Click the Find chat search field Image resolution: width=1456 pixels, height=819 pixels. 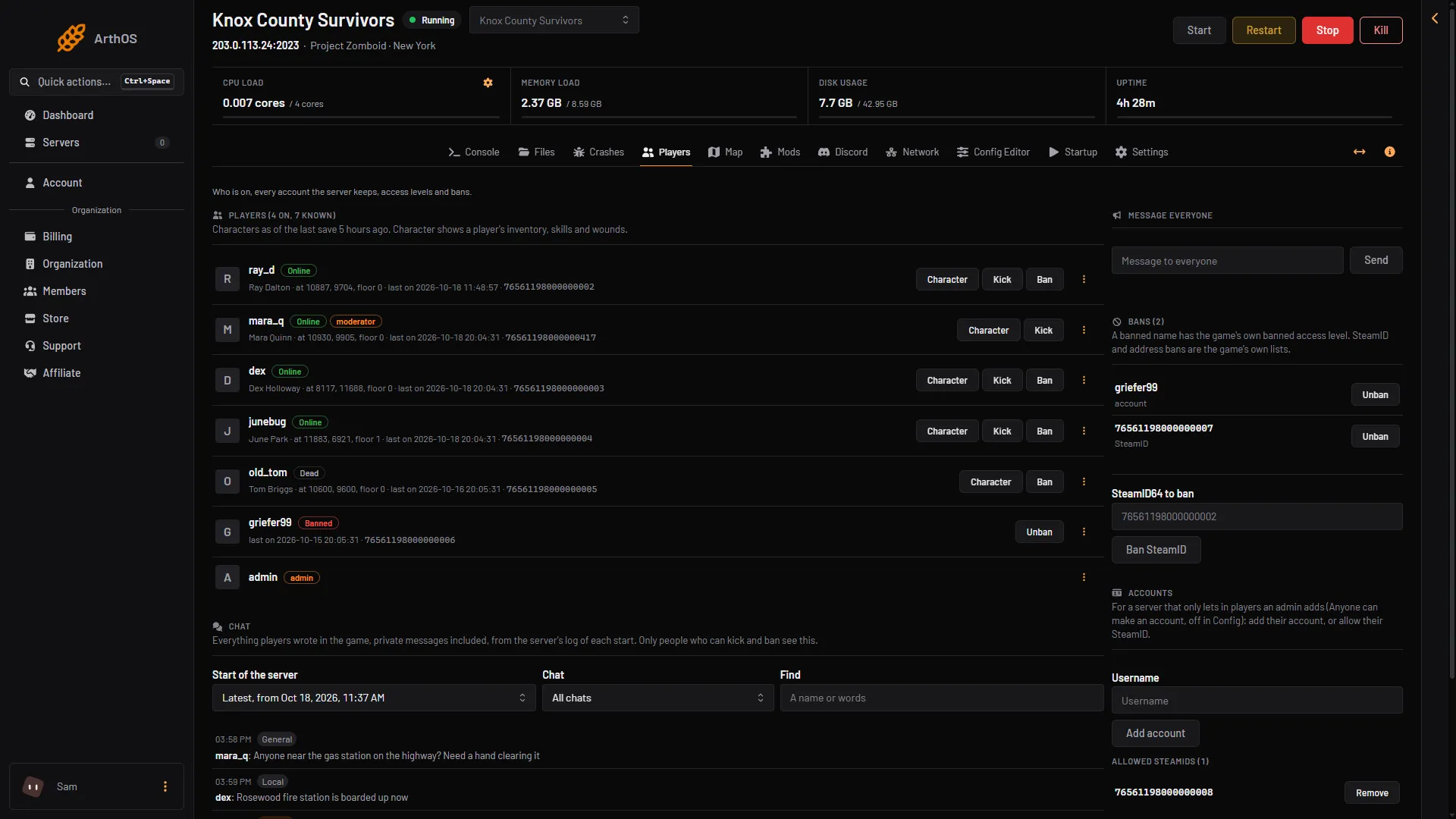941,698
